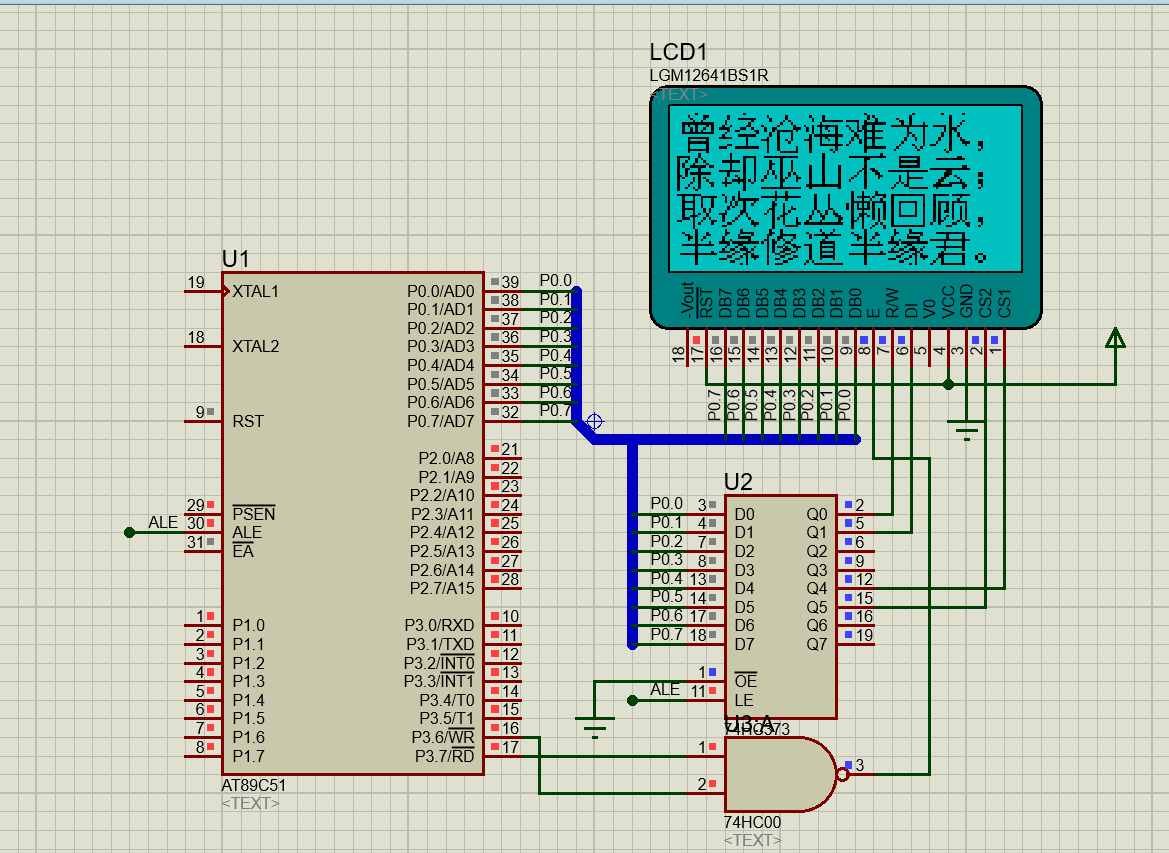
Task: Click the EA pin label on U1
Action: click(243, 550)
